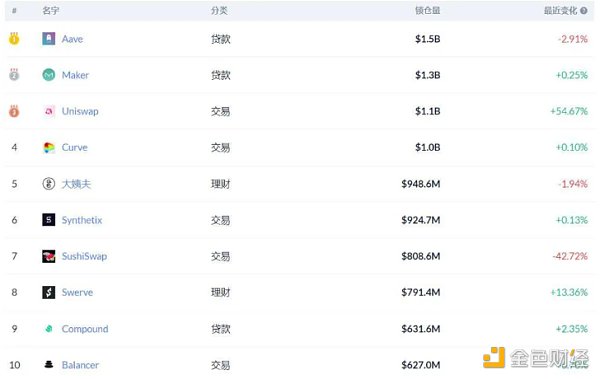Image resolution: width=600 pixels, height=379 pixels.
Task: Click the Aave logo icon
Action: pyautogui.click(x=49, y=39)
